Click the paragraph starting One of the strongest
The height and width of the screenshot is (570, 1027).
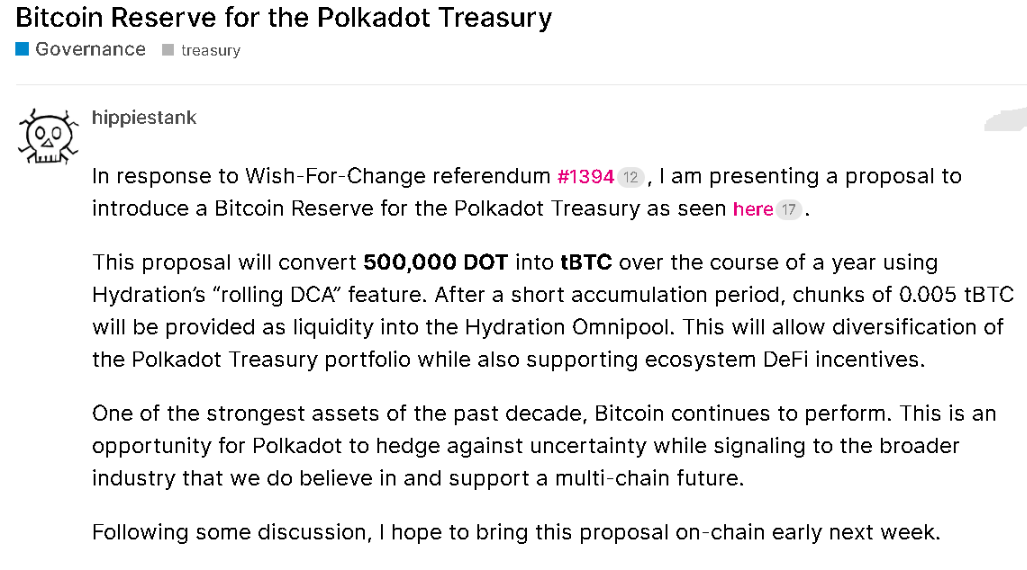[x=544, y=446]
